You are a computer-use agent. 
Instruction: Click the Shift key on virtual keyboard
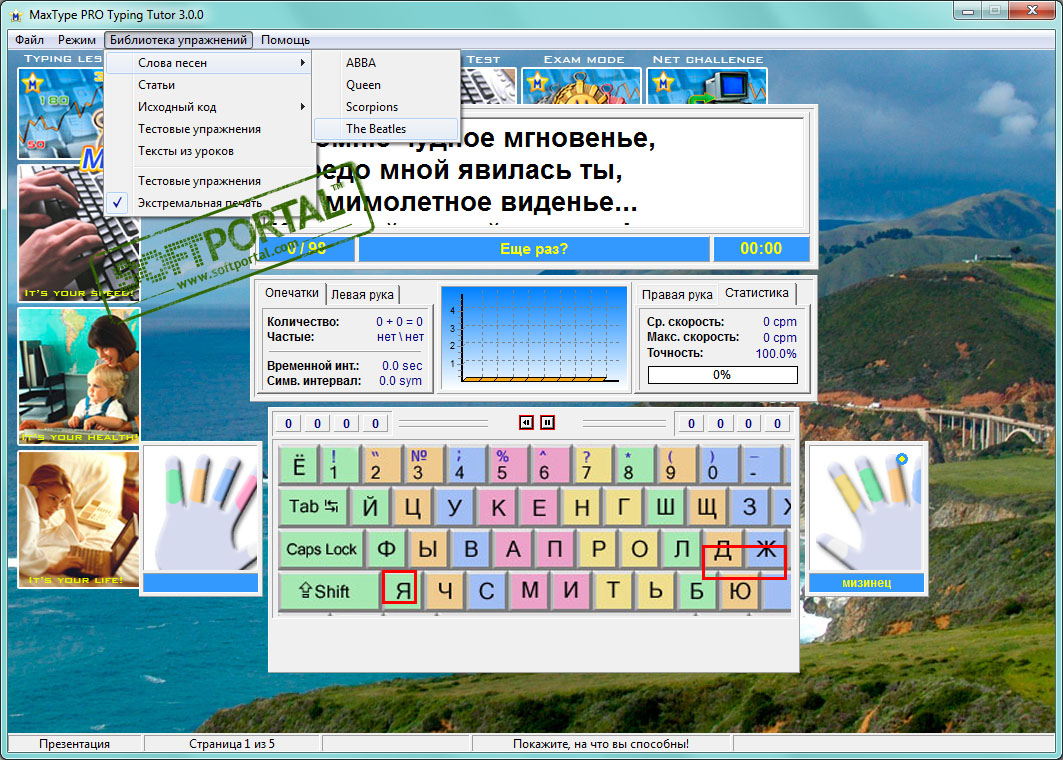click(329, 591)
